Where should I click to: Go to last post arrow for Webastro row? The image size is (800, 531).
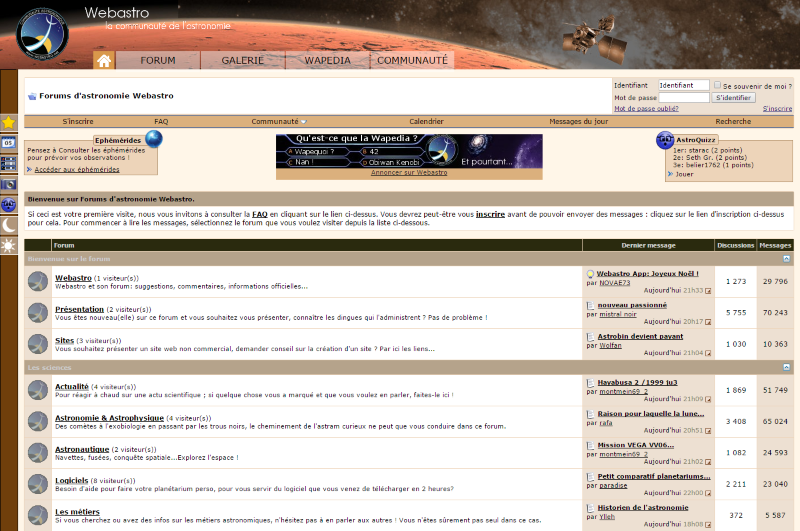click(708, 291)
